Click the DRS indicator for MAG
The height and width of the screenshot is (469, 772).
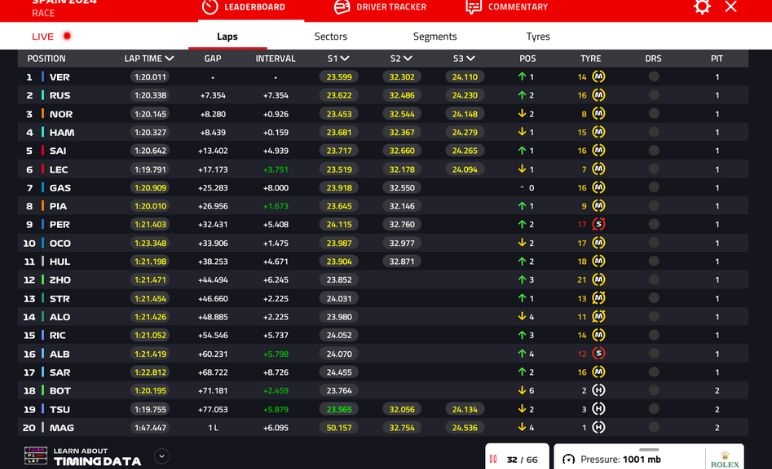[653, 427]
